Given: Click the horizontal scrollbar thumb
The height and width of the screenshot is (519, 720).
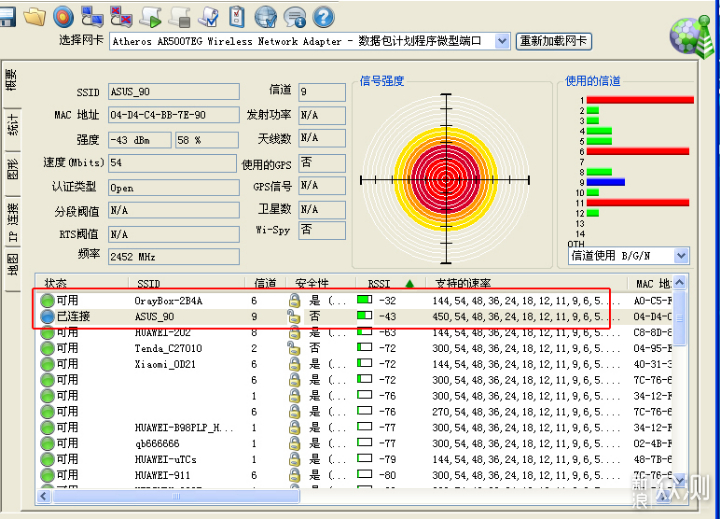Looking at the screenshot, I should [176, 496].
